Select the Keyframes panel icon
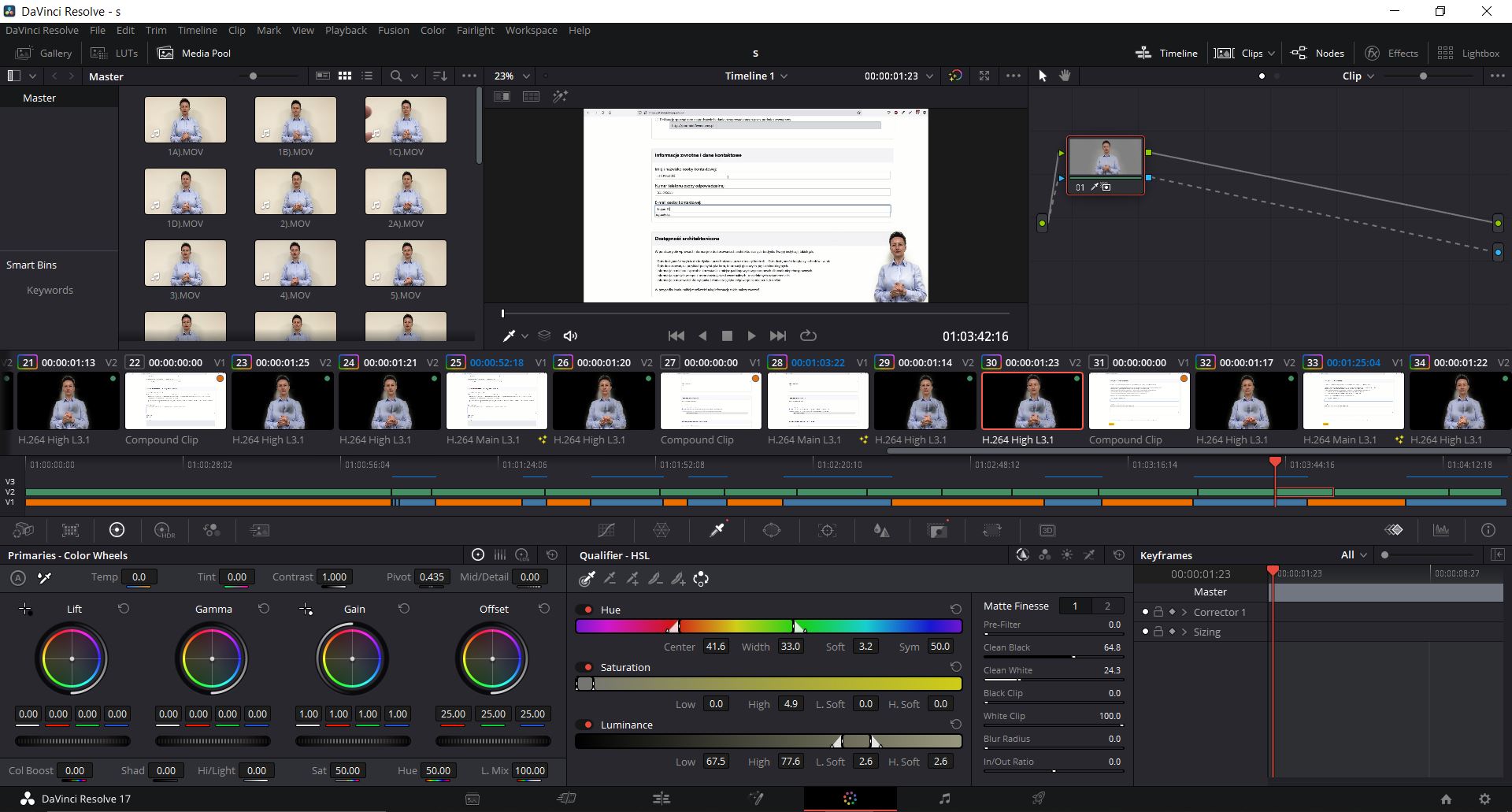 (1394, 530)
